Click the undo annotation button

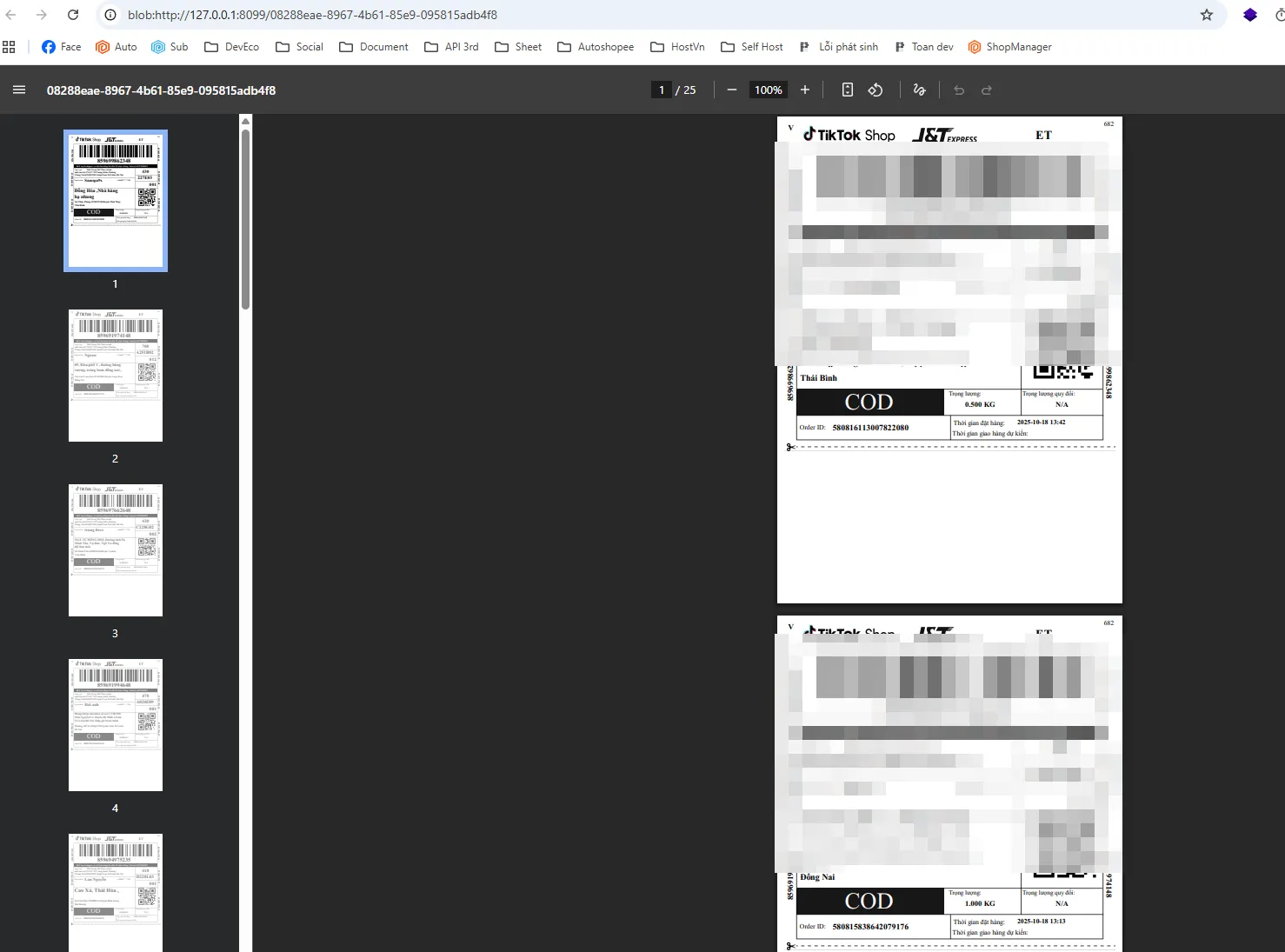coord(959,90)
